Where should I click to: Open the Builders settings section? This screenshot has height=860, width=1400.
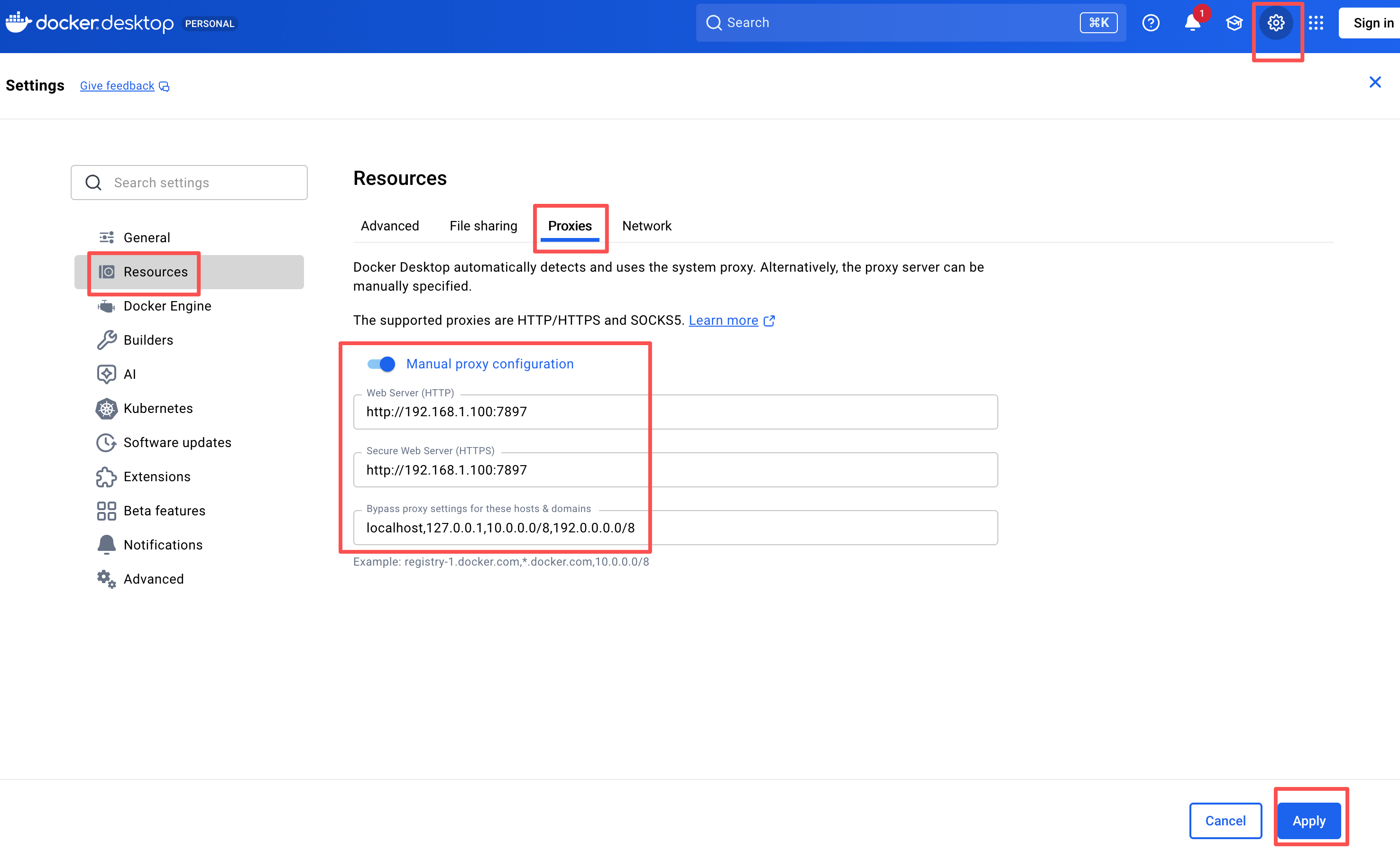(148, 340)
